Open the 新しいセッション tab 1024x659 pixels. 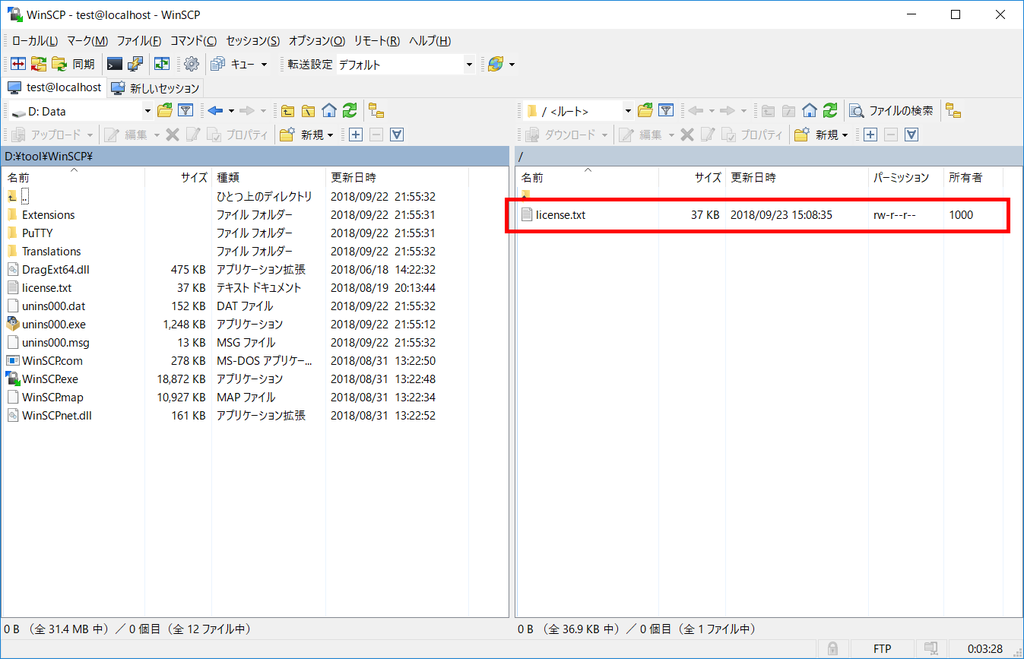click(x=155, y=88)
